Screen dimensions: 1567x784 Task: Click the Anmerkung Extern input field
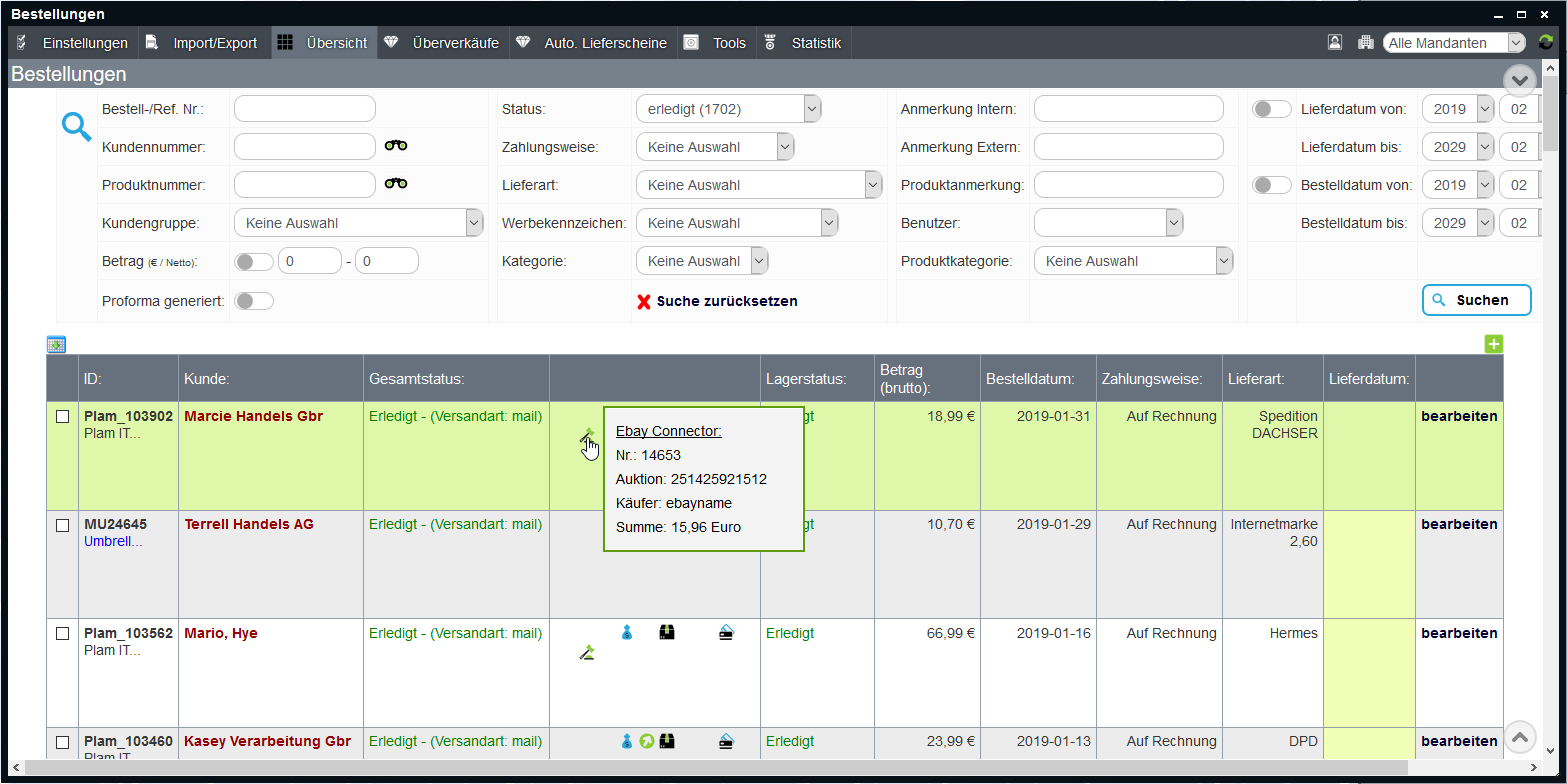click(x=1129, y=147)
